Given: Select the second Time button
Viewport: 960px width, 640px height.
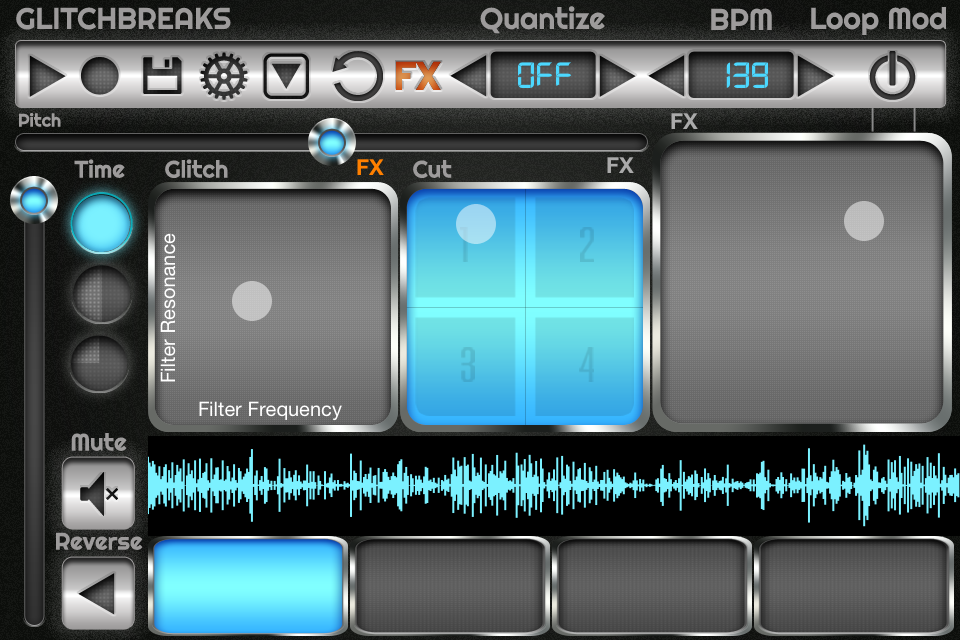Looking at the screenshot, I should pos(101,293).
